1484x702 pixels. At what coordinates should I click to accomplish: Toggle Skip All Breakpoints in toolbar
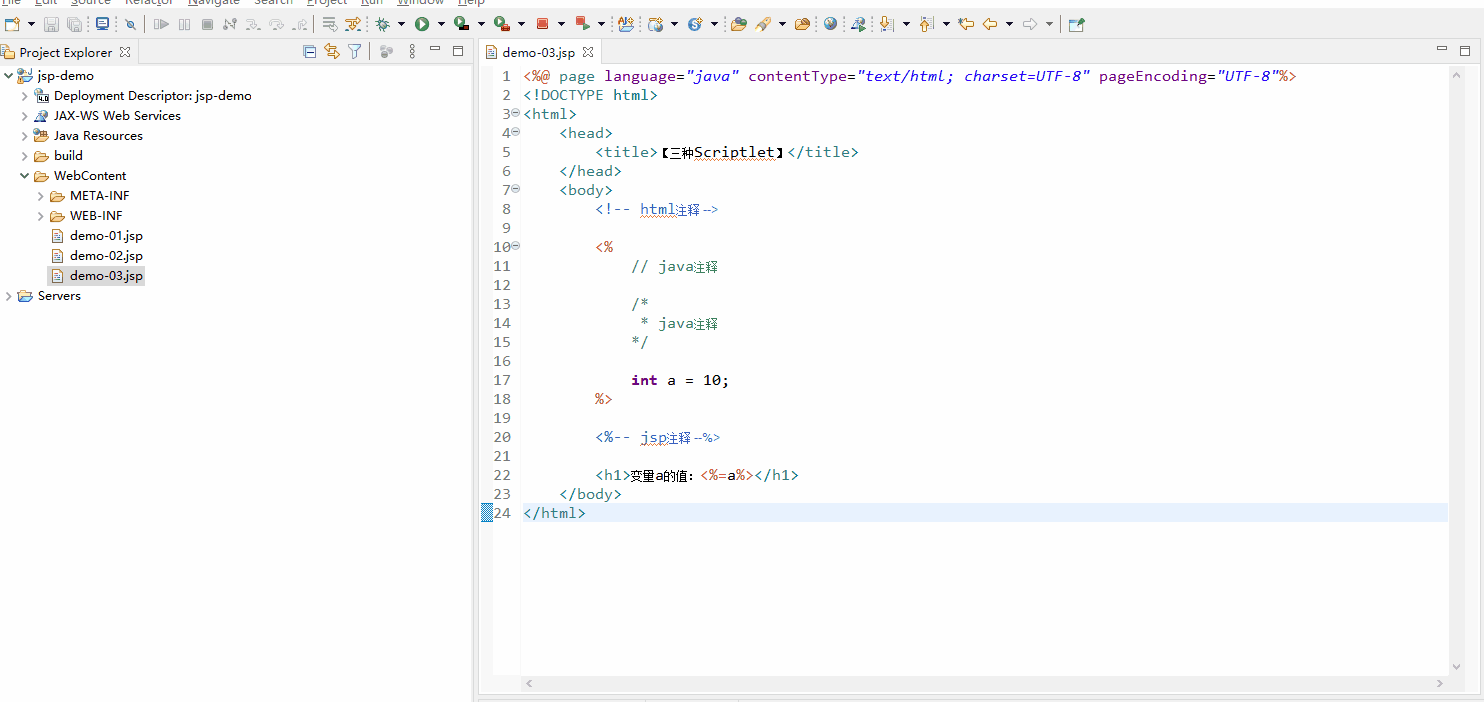(x=130, y=24)
